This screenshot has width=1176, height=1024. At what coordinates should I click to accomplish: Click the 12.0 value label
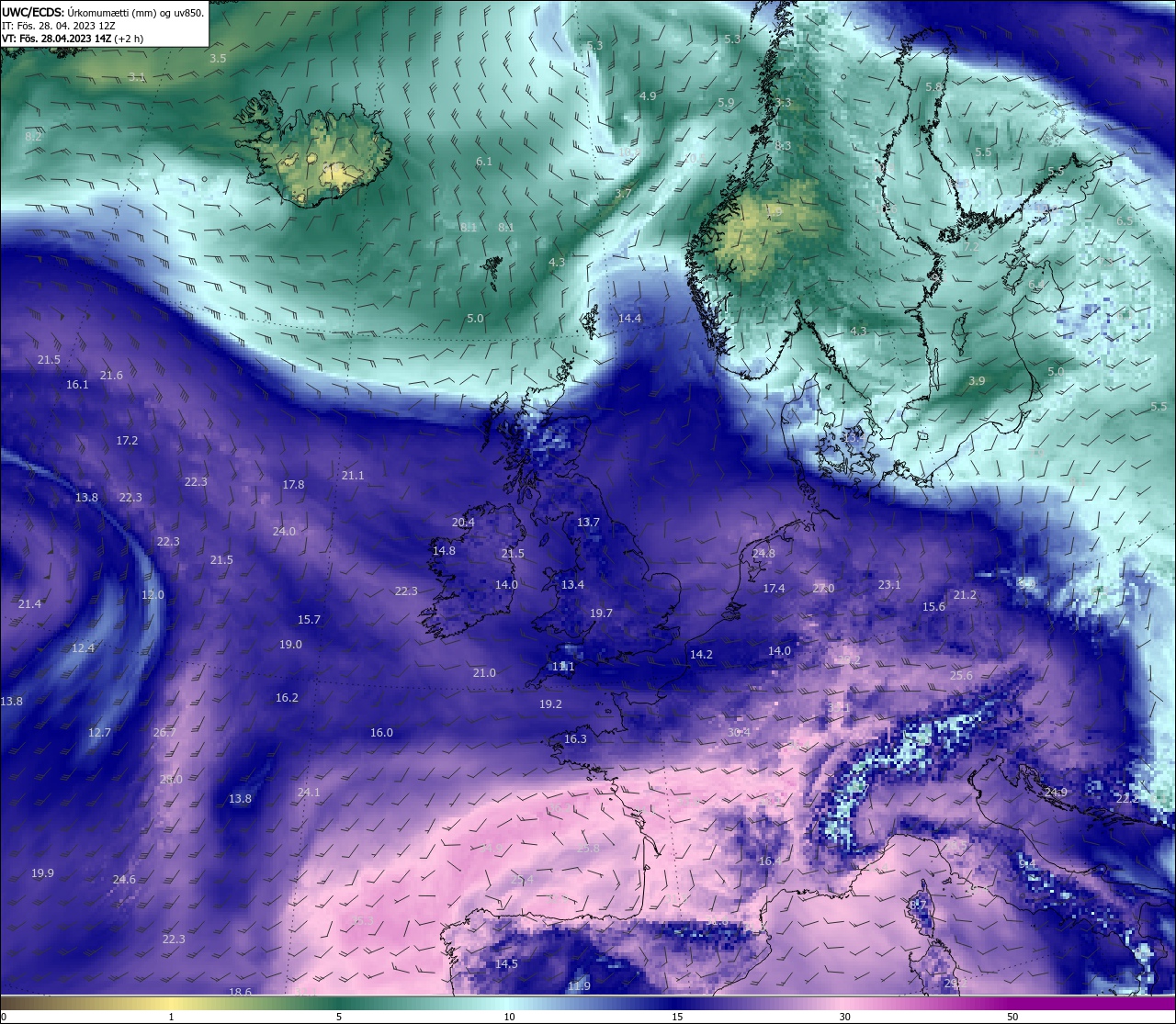153,595
